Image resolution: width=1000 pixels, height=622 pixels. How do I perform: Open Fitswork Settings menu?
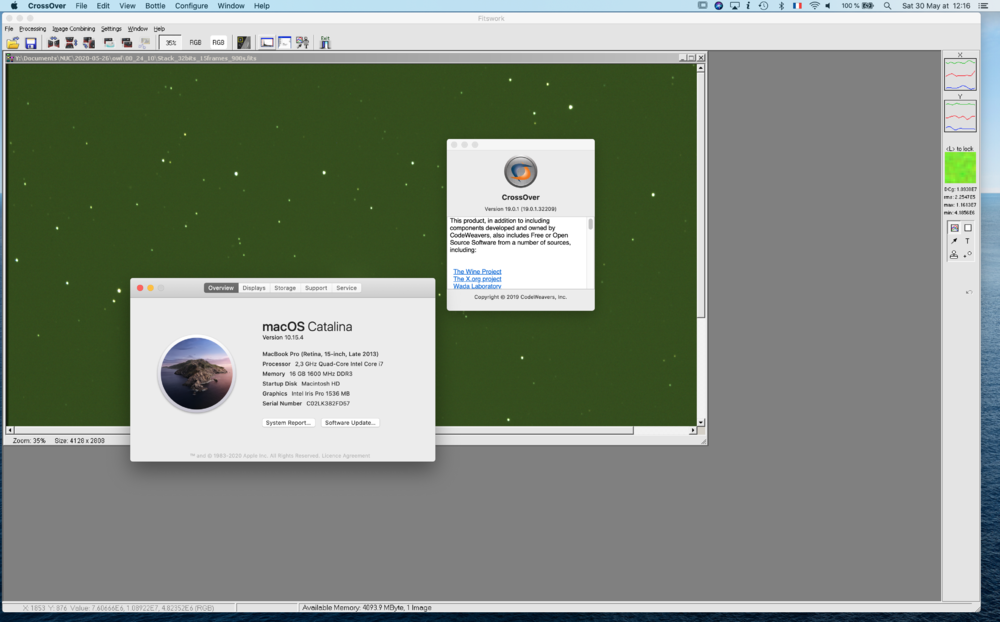coord(111,29)
